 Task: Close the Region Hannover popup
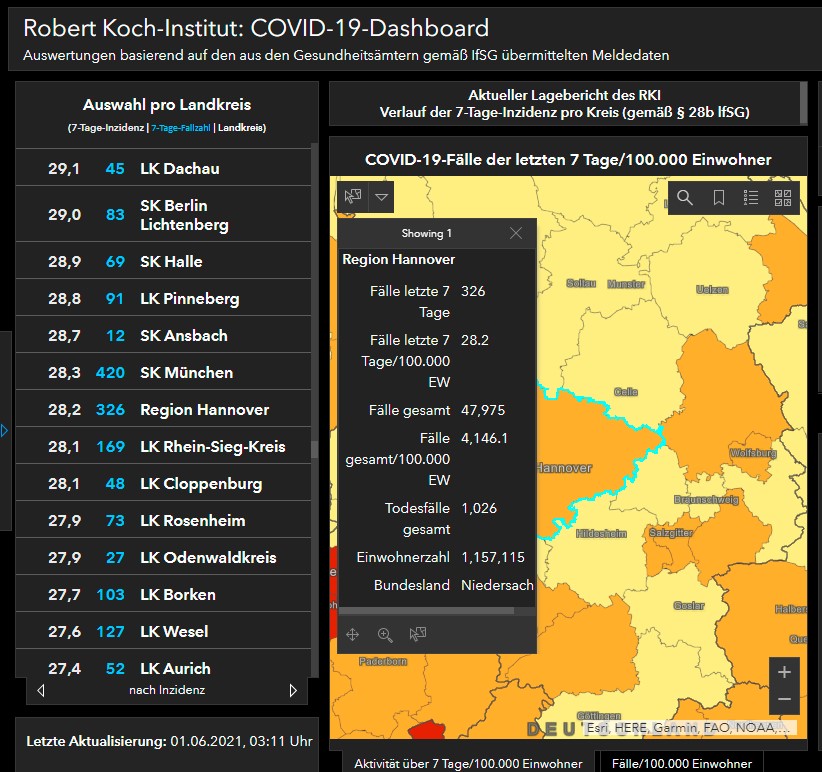pos(516,233)
